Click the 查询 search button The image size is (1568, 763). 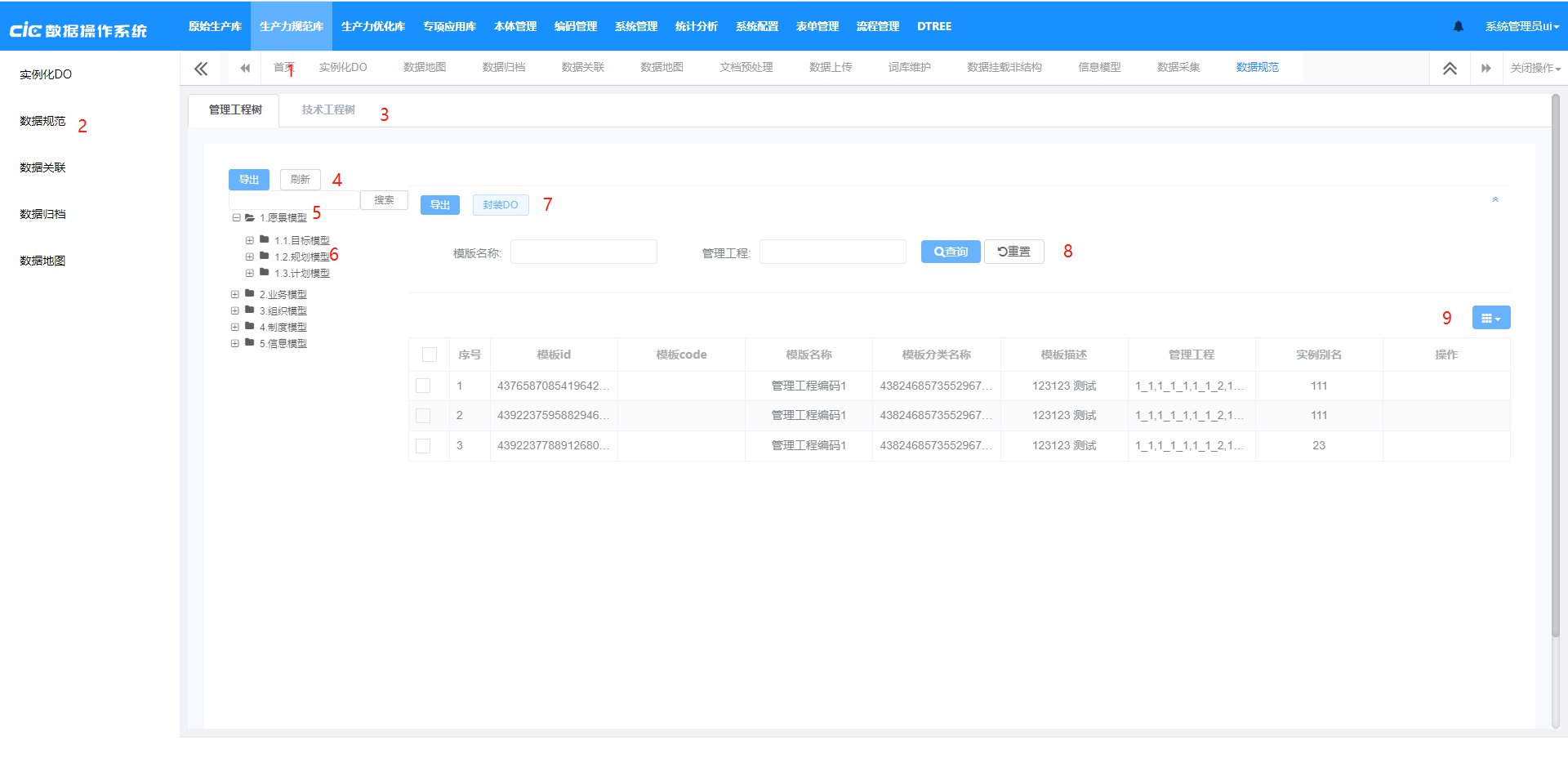click(950, 252)
